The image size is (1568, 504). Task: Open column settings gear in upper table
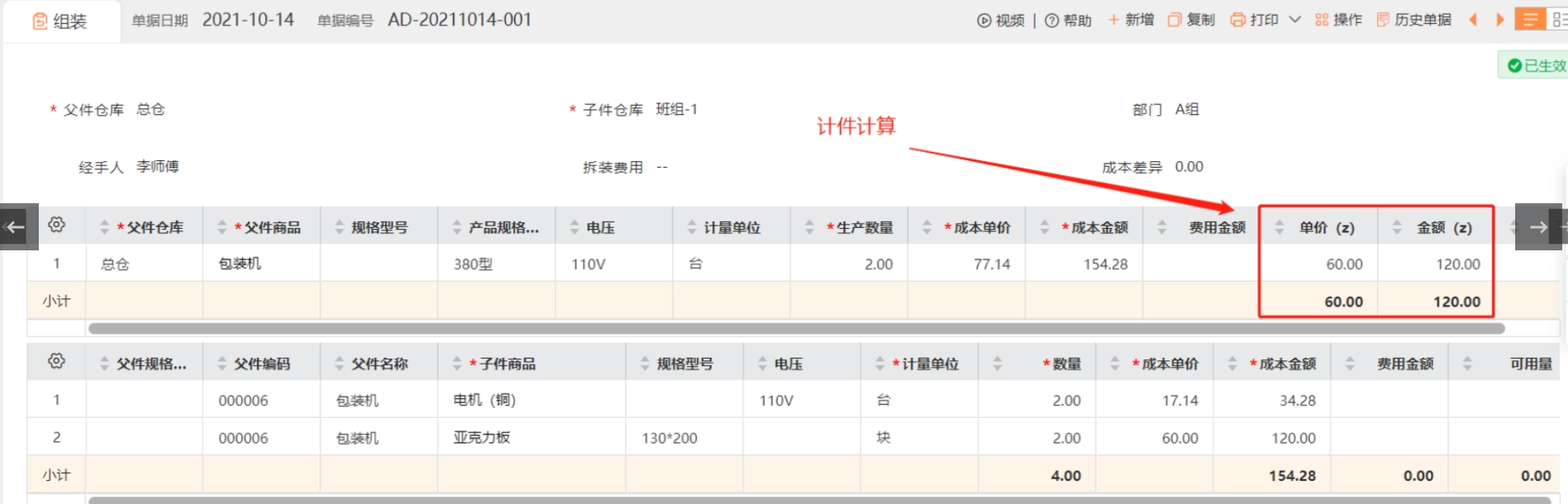tap(56, 225)
